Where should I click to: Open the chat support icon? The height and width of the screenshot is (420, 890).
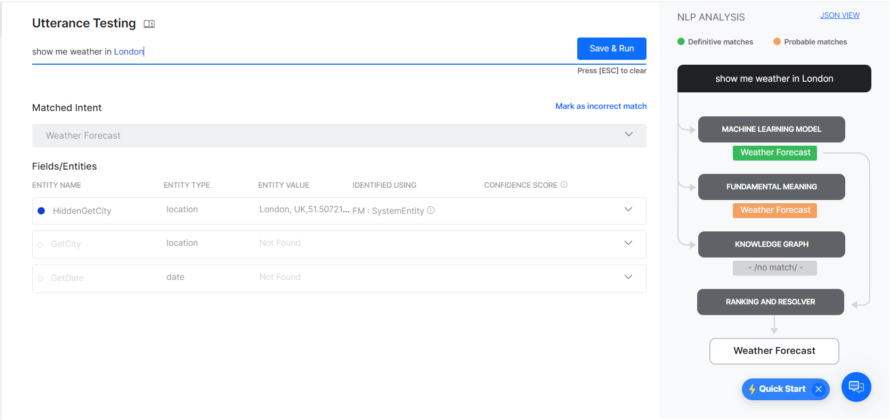pyautogui.click(x=856, y=386)
